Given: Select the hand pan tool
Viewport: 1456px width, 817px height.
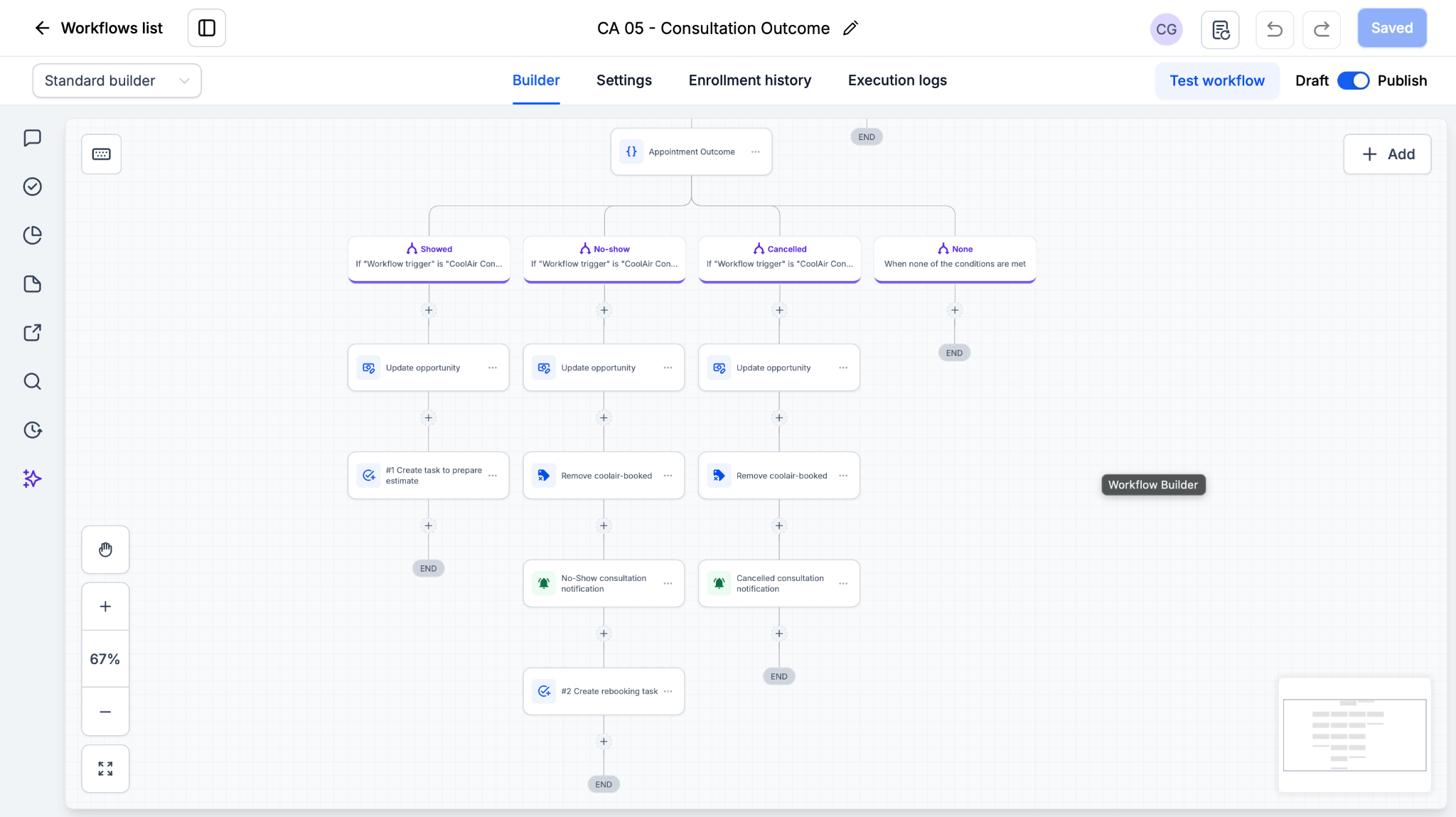Looking at the screenshot, I should point(105,549).
